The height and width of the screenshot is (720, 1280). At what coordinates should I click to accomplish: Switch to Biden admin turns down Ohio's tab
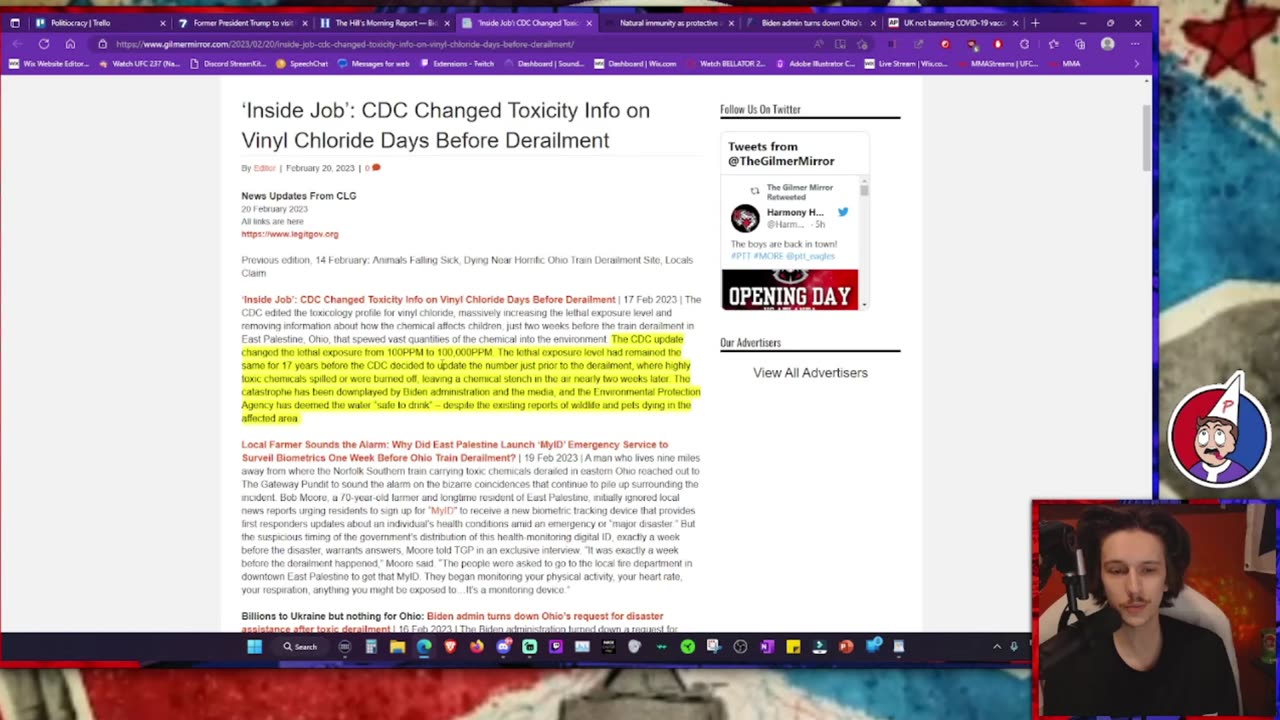(x=812, y=22)
